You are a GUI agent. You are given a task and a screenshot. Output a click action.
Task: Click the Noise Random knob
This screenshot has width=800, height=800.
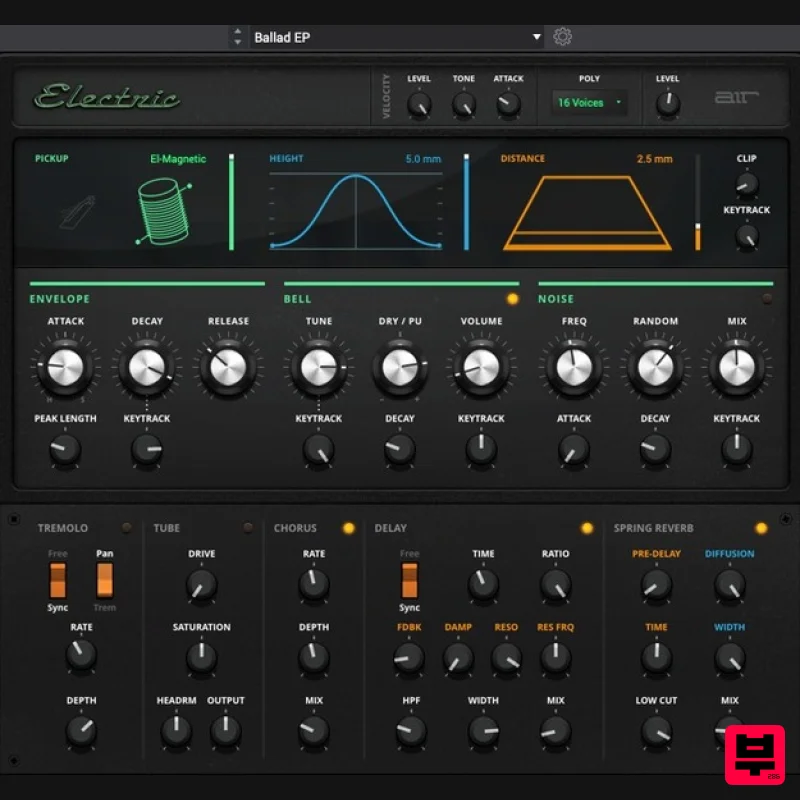point(655,367)
